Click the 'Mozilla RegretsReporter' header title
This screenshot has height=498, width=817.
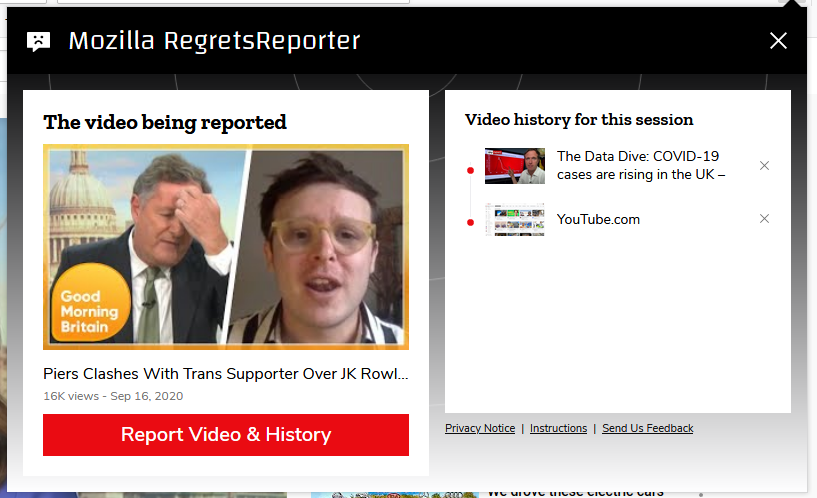coord(215,41)
